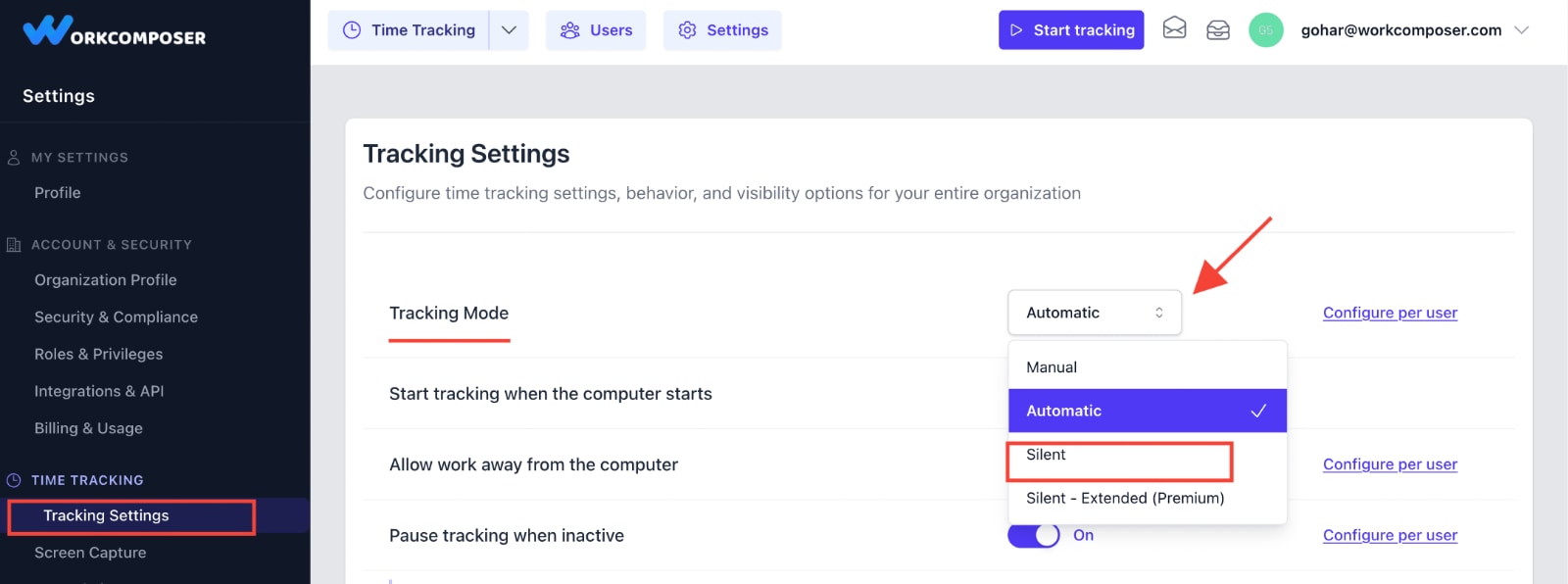Select Manual tracking mode option
The image size is (1568, 584).
1148,367
